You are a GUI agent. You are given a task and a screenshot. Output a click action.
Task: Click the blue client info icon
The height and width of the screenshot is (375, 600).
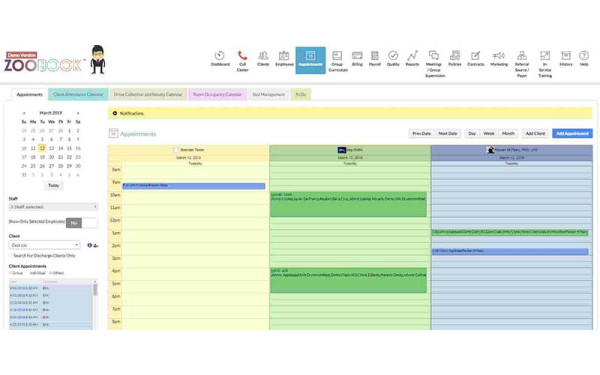click(90, 245)
